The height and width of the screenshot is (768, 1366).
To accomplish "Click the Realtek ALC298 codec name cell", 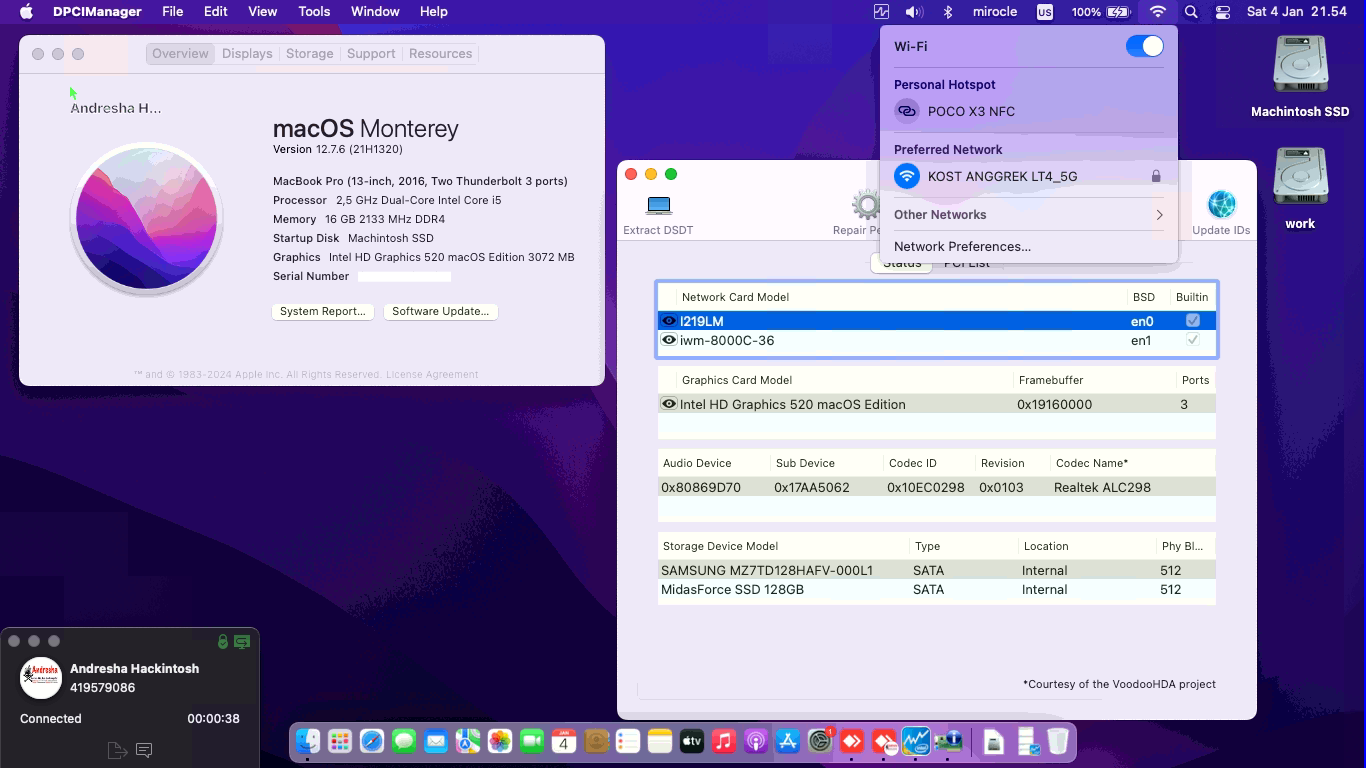I will click(x=1102, y=487).
